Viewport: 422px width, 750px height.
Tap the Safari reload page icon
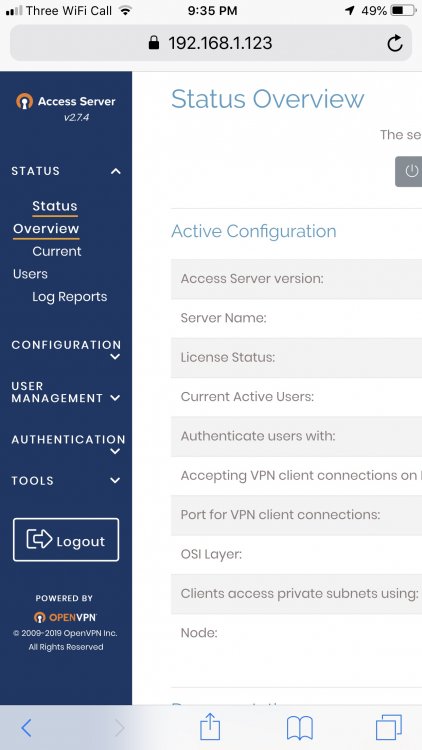pyautogui.click(x=395, y=44)
